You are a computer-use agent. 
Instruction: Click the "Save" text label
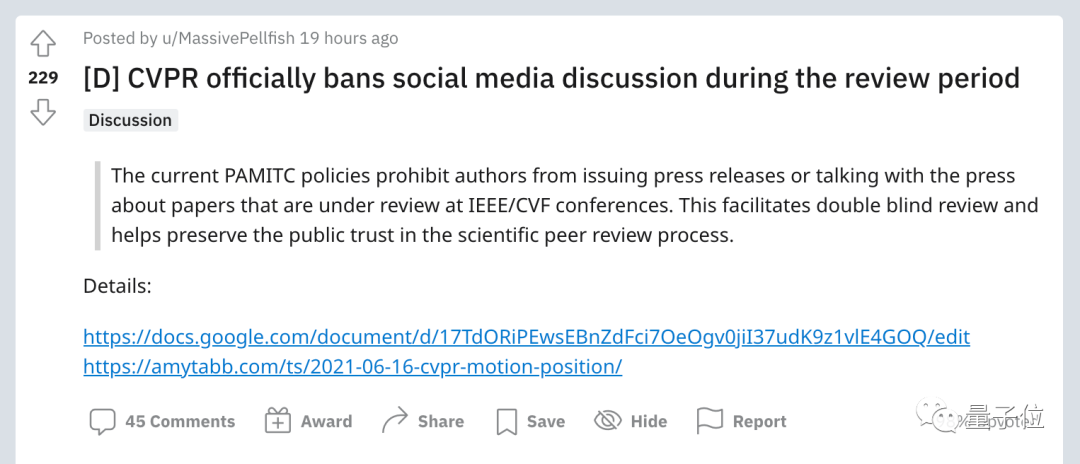[x=546, y=421]
